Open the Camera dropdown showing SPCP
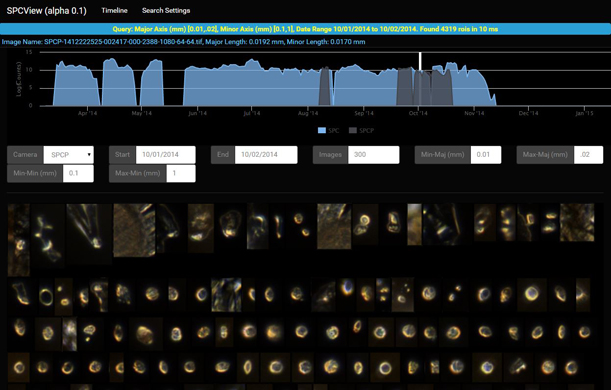This screenshot has height=390, width=611. [69, 155]
